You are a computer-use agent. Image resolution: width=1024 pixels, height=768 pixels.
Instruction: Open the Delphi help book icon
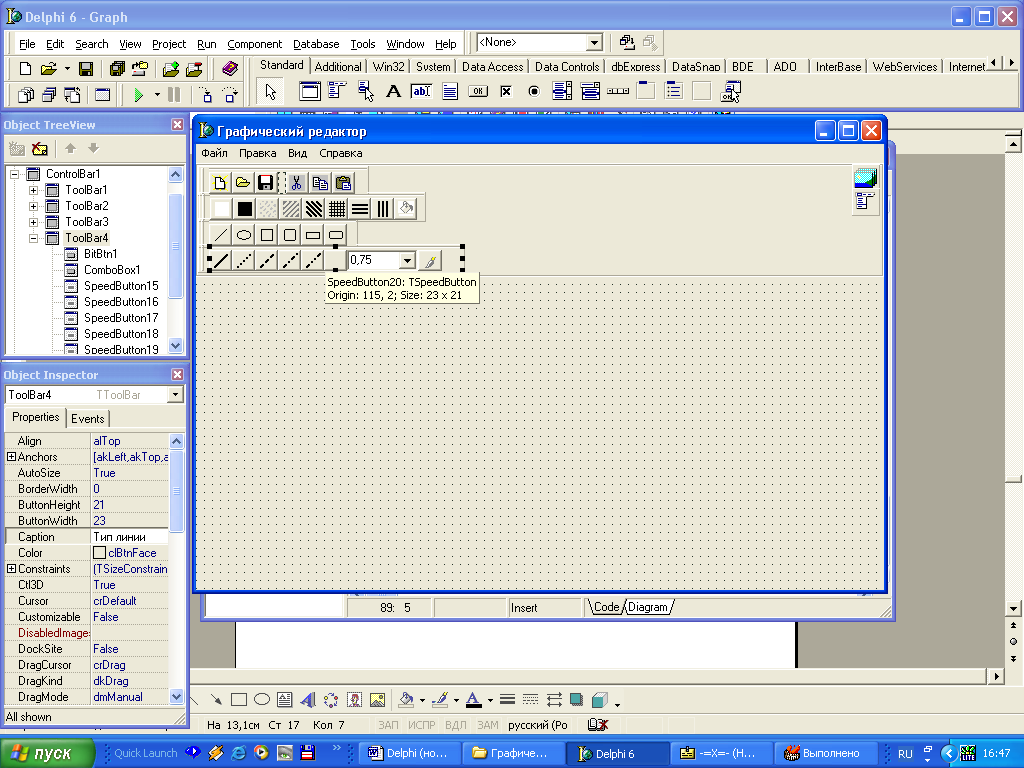coord(229,69)
